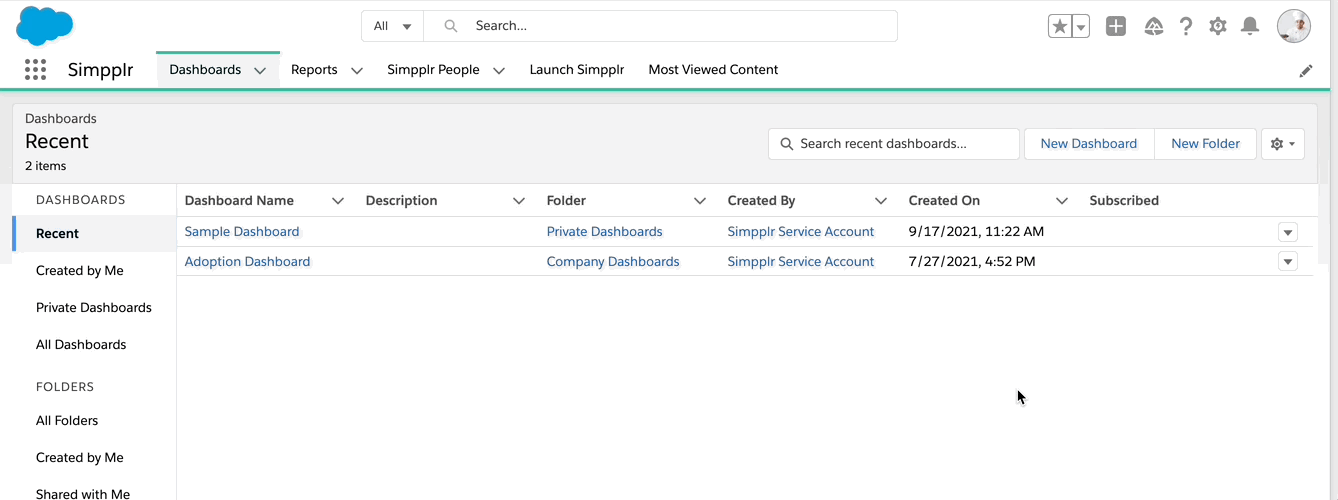The height and width of the screenshot is (500, 1338).
Task: Open the Launch Simpplr tab
Action: pyautogui.click(x=577, y=70)
